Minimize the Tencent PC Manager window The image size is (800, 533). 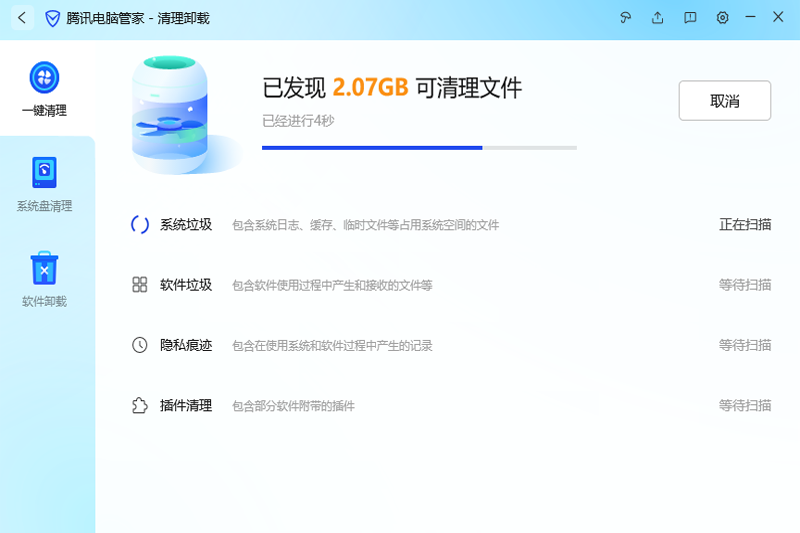[752, 18]
